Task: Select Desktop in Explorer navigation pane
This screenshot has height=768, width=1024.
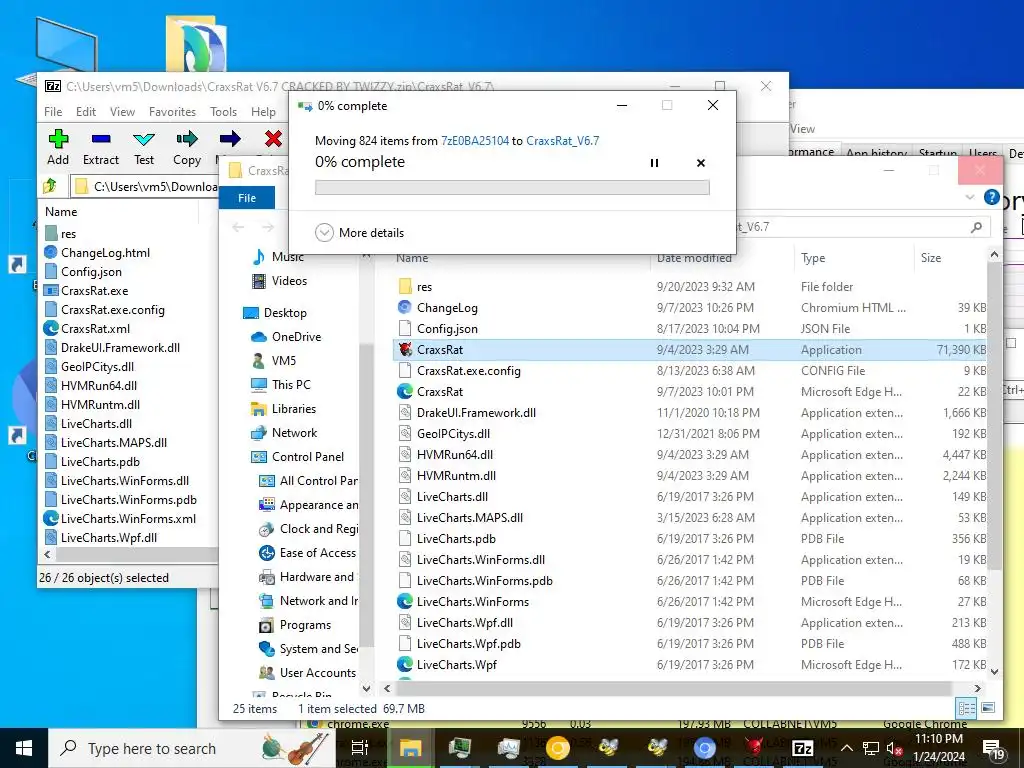Action: coord(274,313)
